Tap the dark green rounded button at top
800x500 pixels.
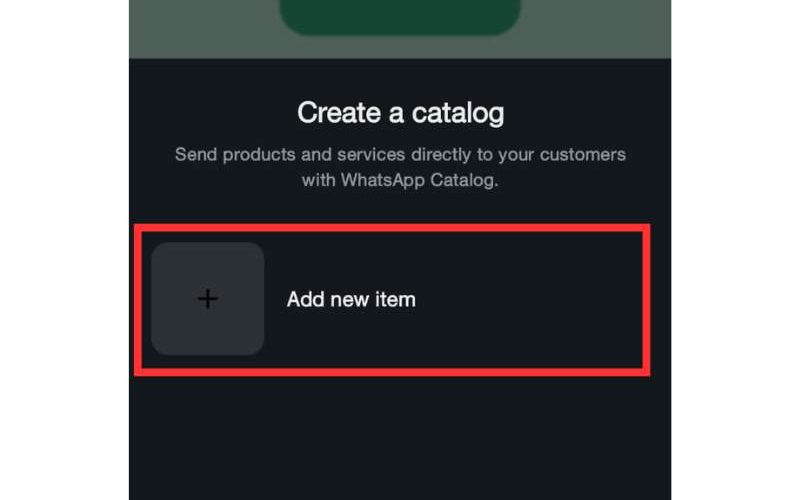[400, 16]
